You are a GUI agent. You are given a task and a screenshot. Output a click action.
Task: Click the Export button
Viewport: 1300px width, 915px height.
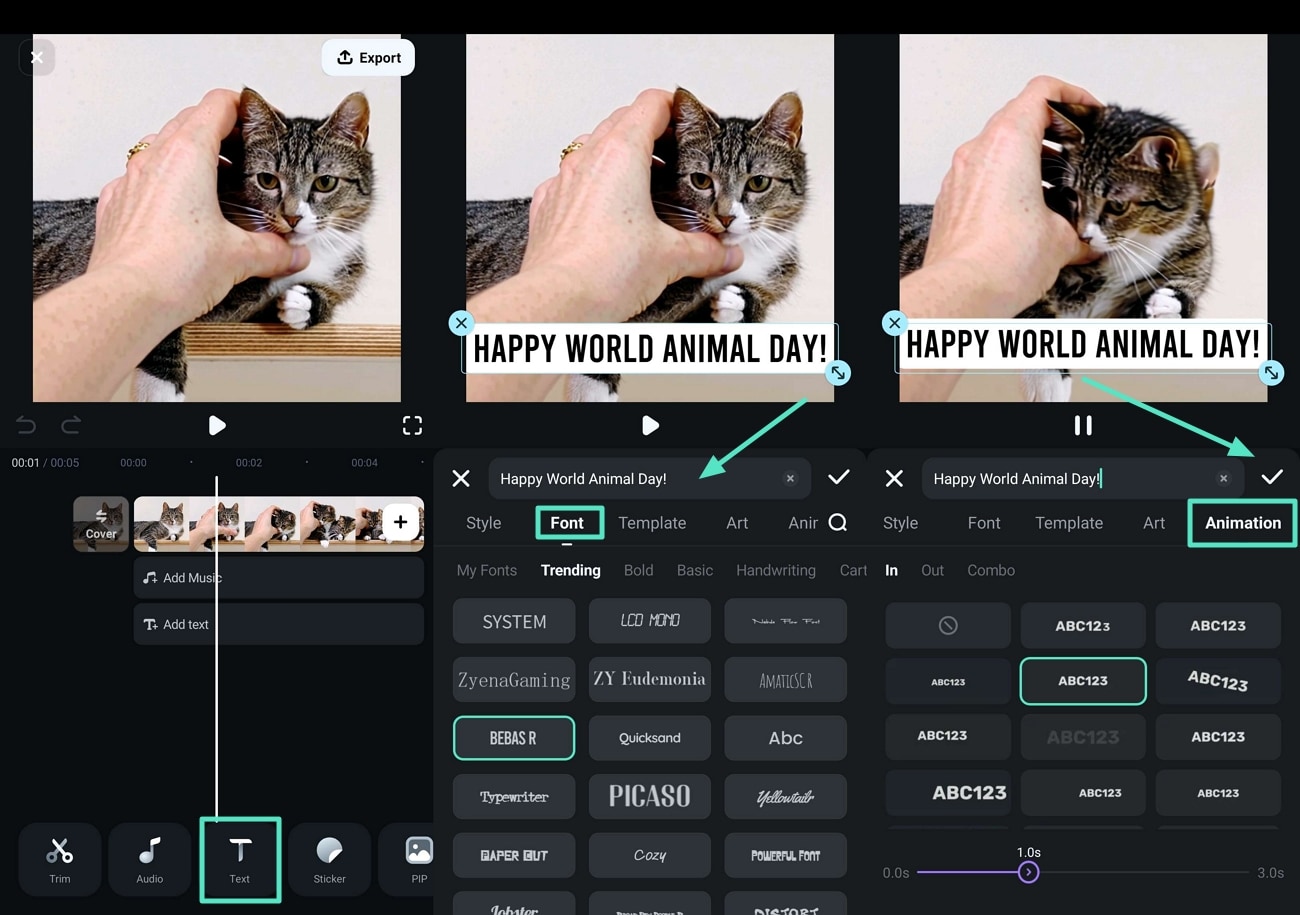point(368,57)
